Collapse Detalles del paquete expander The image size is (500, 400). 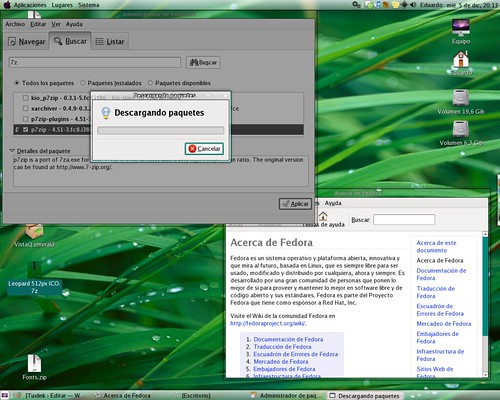click(x=13, y=151)
